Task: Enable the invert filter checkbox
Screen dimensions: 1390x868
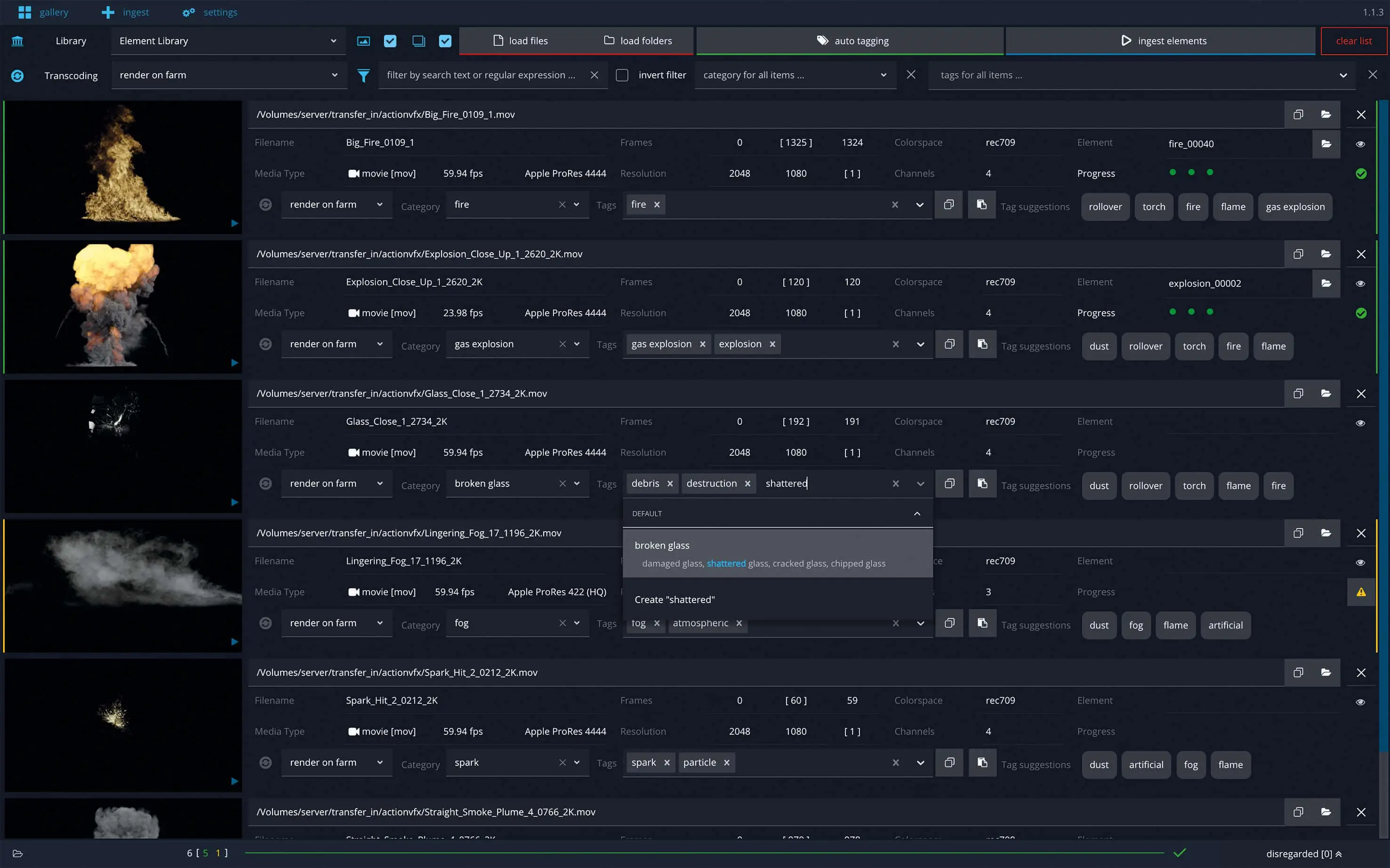Action: pos(622,75)
